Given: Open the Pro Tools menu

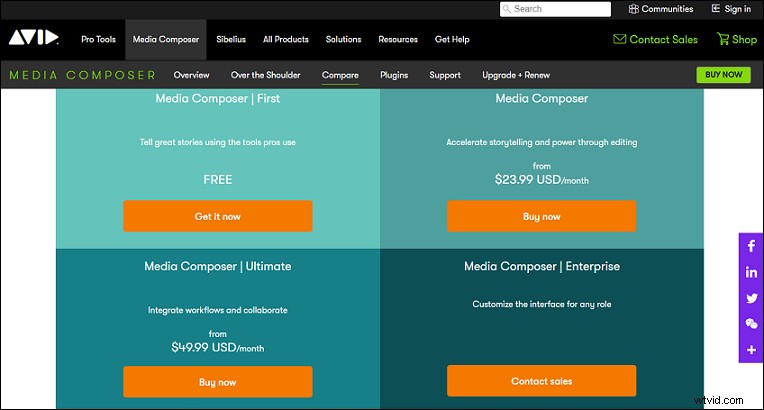Looking at the screenshot, I should pyautogui.click(x=99, y=40).
